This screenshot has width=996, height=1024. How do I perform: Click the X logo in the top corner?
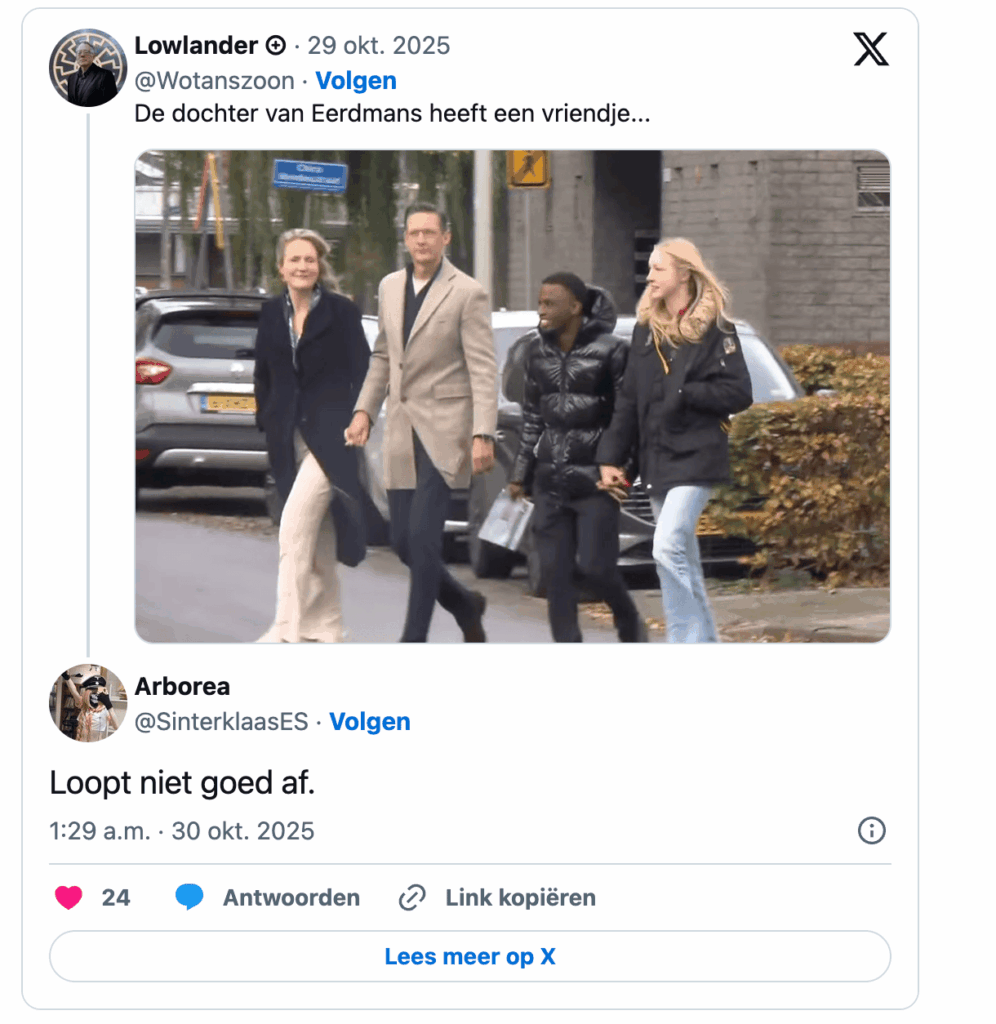[870, 48]
